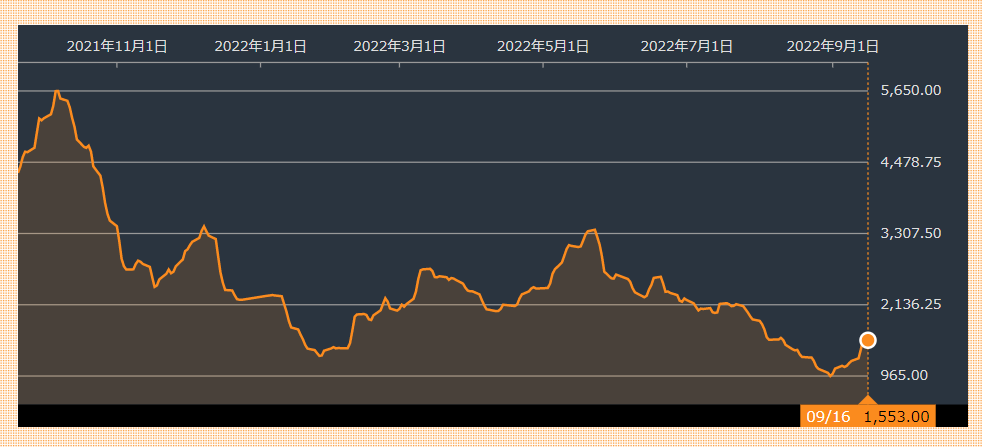The height and width of the screenshot is (447, 982).
Task: Click the 2022年5月1日 date label
Action: (x=543, y=46)
